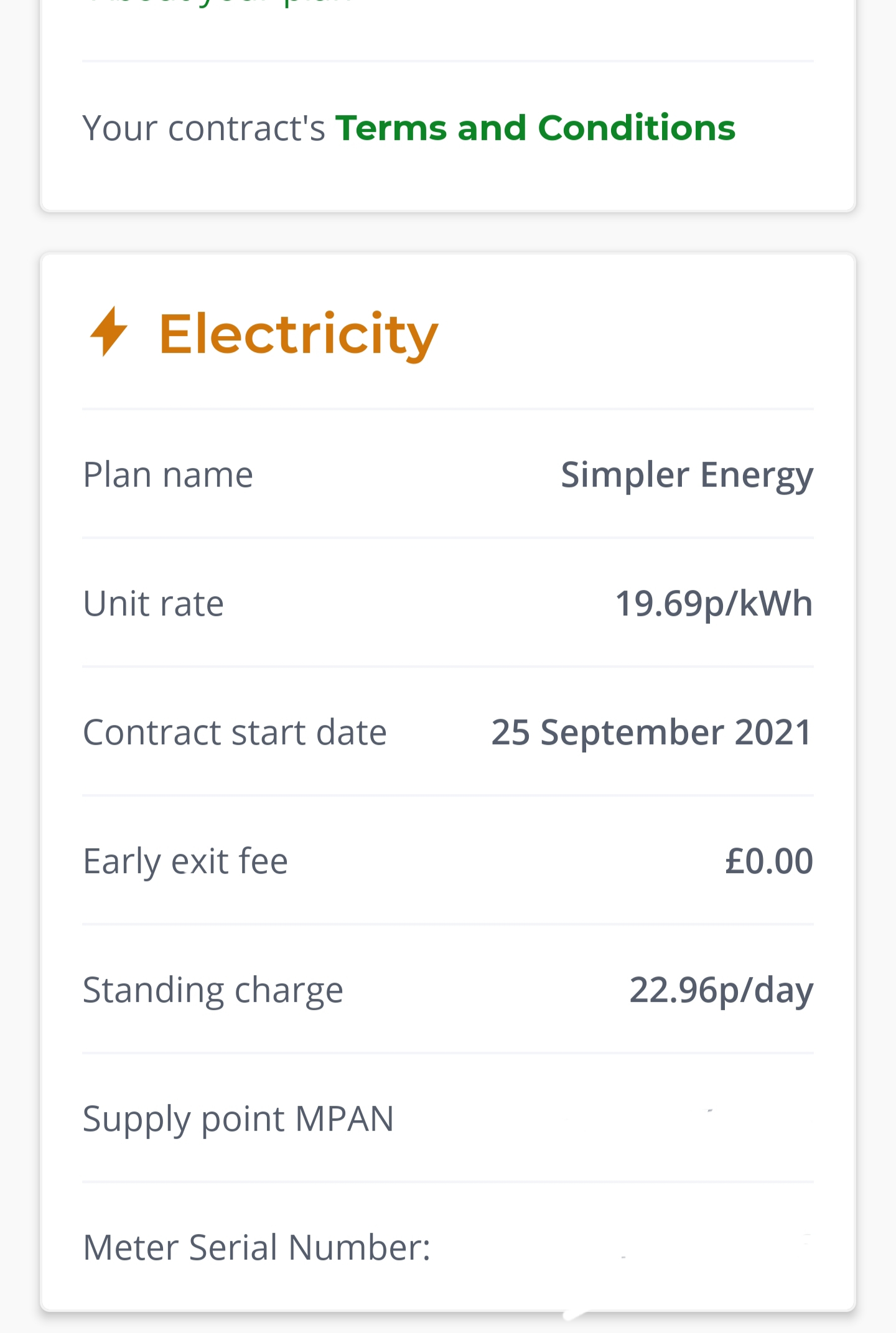
Task: Select the Early exit fee label
Action: click(185, 861)
